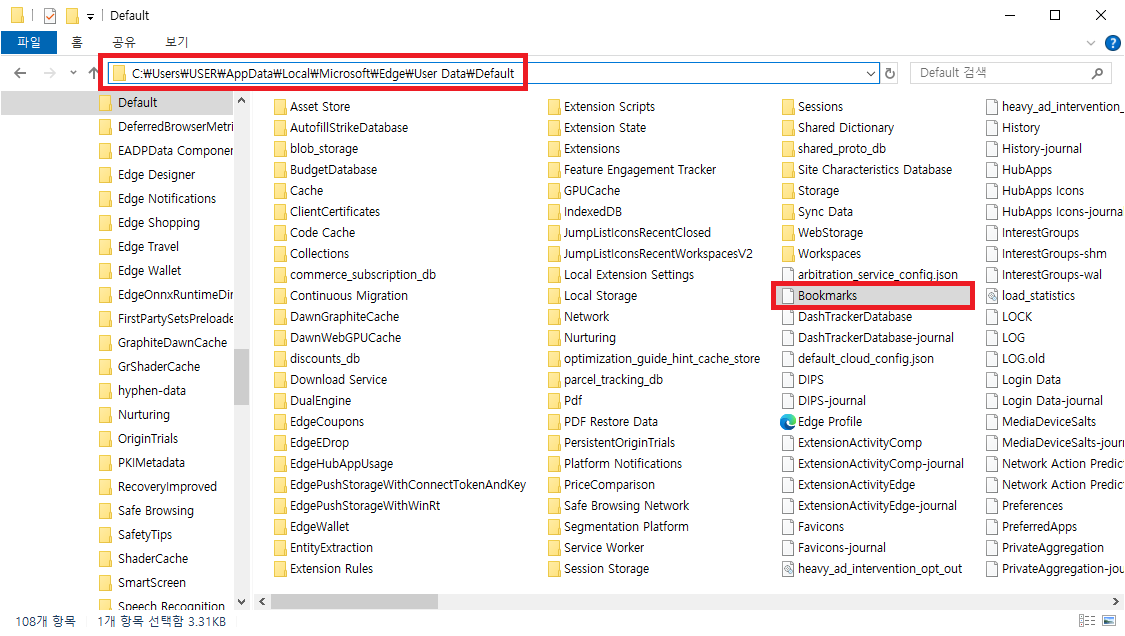Click the horizontal scrollbar left arrow
This screenshot has width=1125, height=636.
coord(262,602)
